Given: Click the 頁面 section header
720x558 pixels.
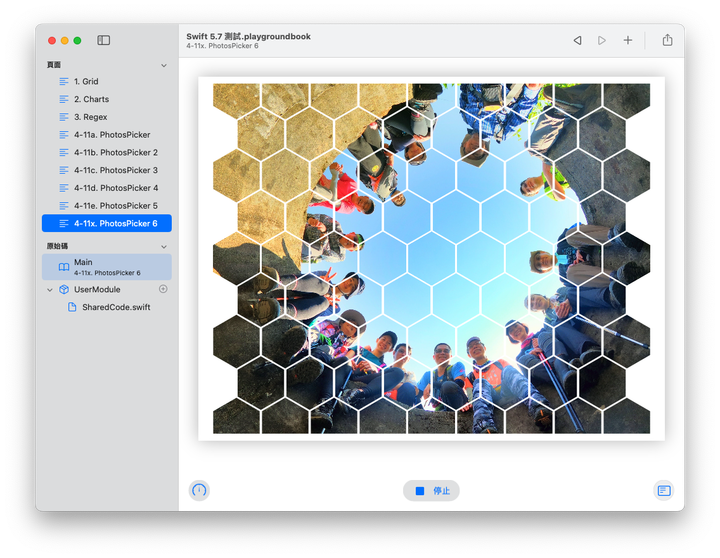Looking at the screenshot, I should pos(54,65).
